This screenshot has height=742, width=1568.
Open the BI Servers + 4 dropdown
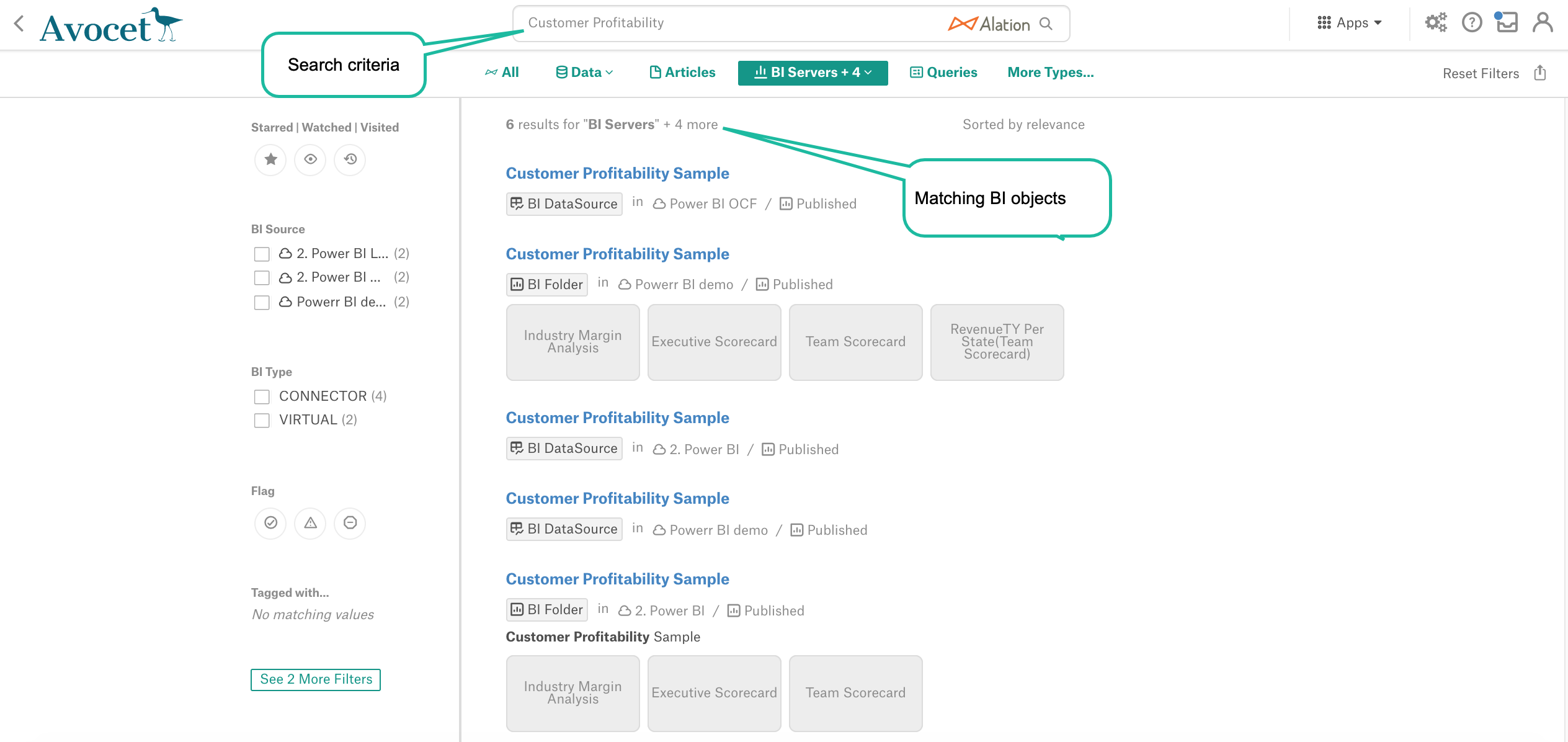(x=813, y=73)
